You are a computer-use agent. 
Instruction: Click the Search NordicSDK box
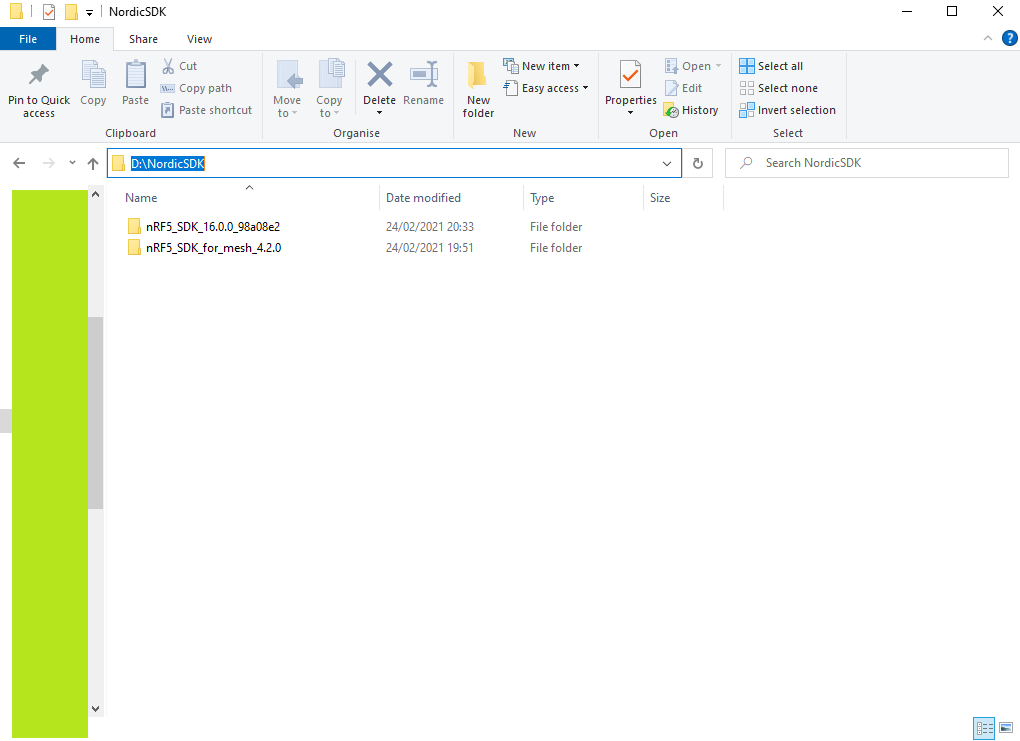866,163
